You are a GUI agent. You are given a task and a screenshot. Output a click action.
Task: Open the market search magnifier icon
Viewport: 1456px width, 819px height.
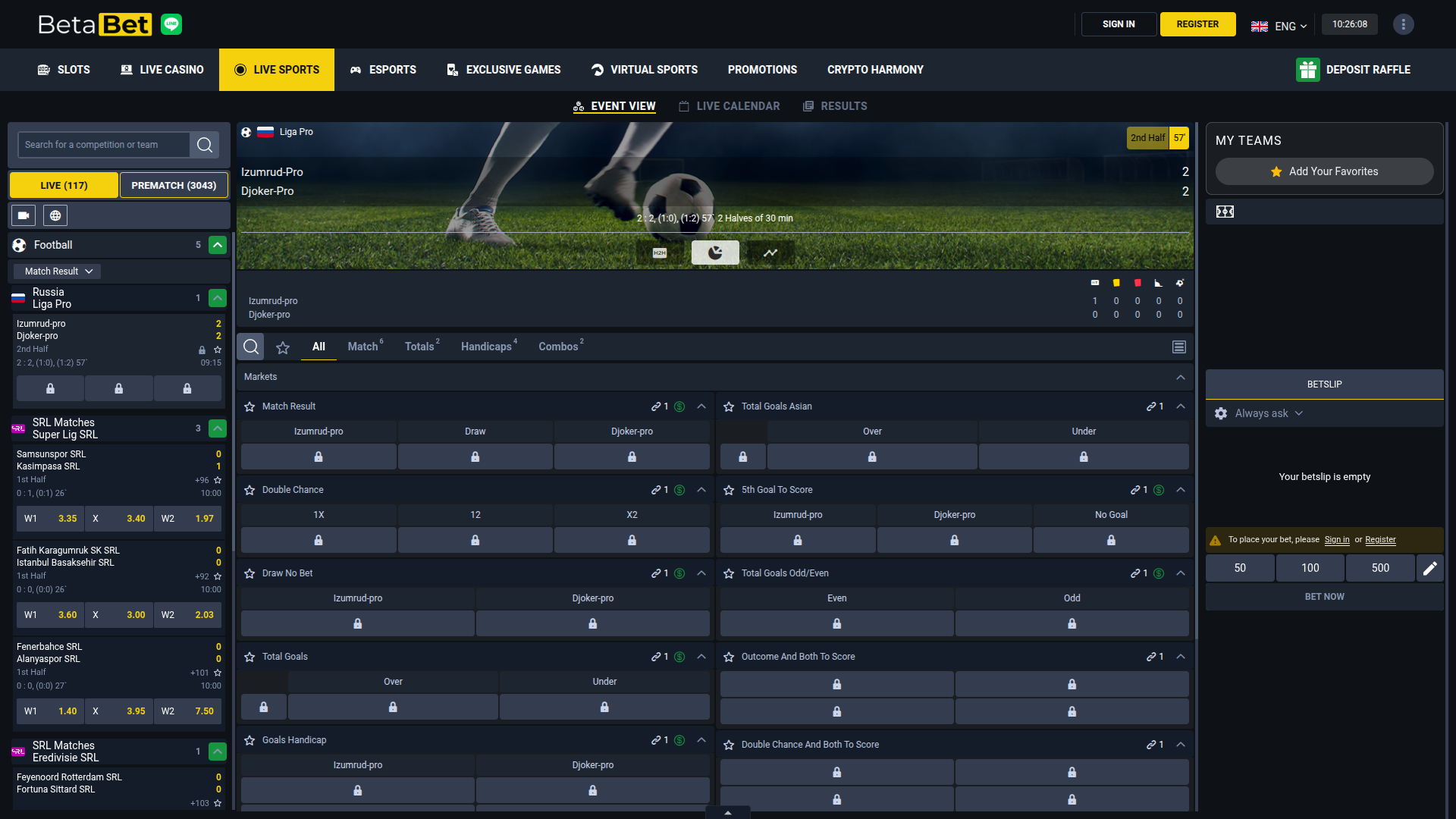[x=250, y=347]
